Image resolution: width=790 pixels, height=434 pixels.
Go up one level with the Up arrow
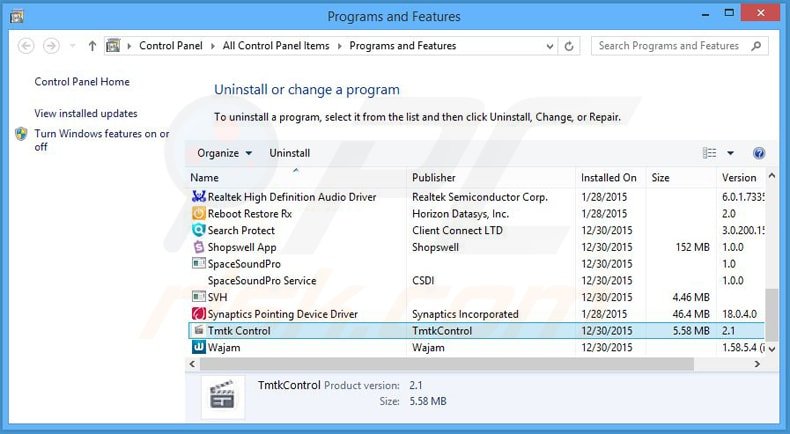[92, 46]
